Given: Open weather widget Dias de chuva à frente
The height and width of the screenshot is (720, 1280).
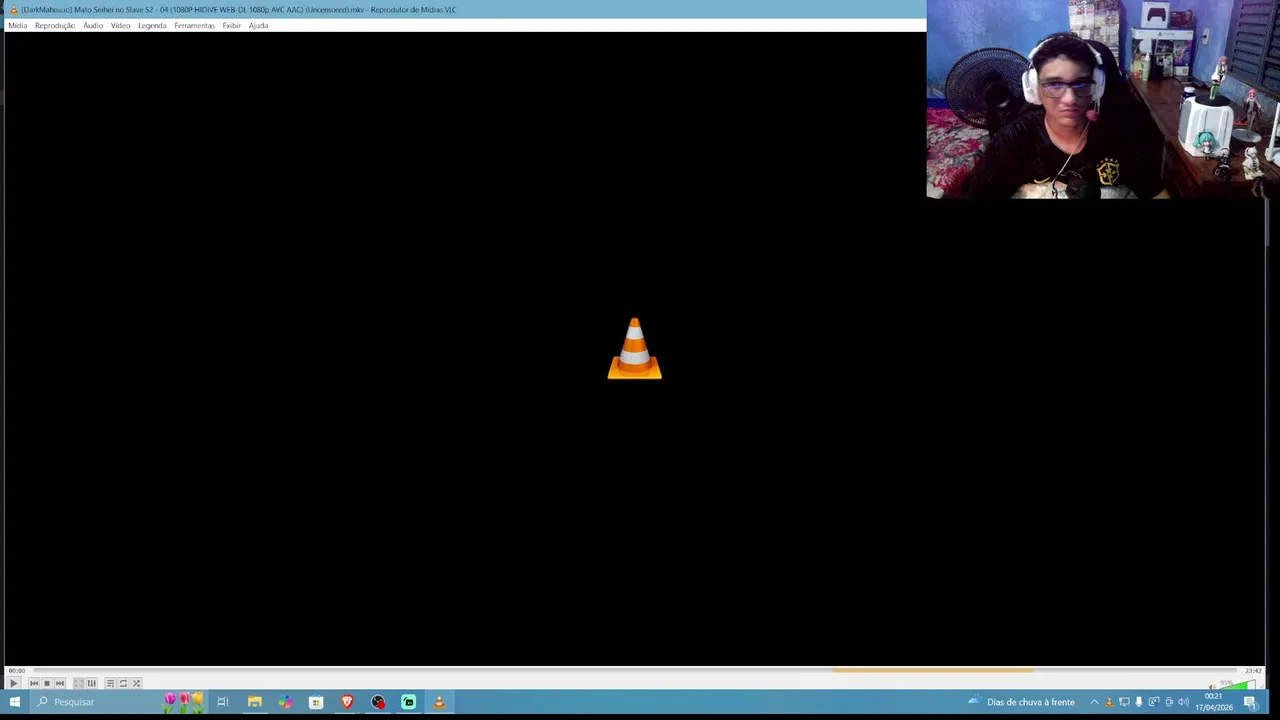Looking at the screenshot, I should pos(1021,702).
